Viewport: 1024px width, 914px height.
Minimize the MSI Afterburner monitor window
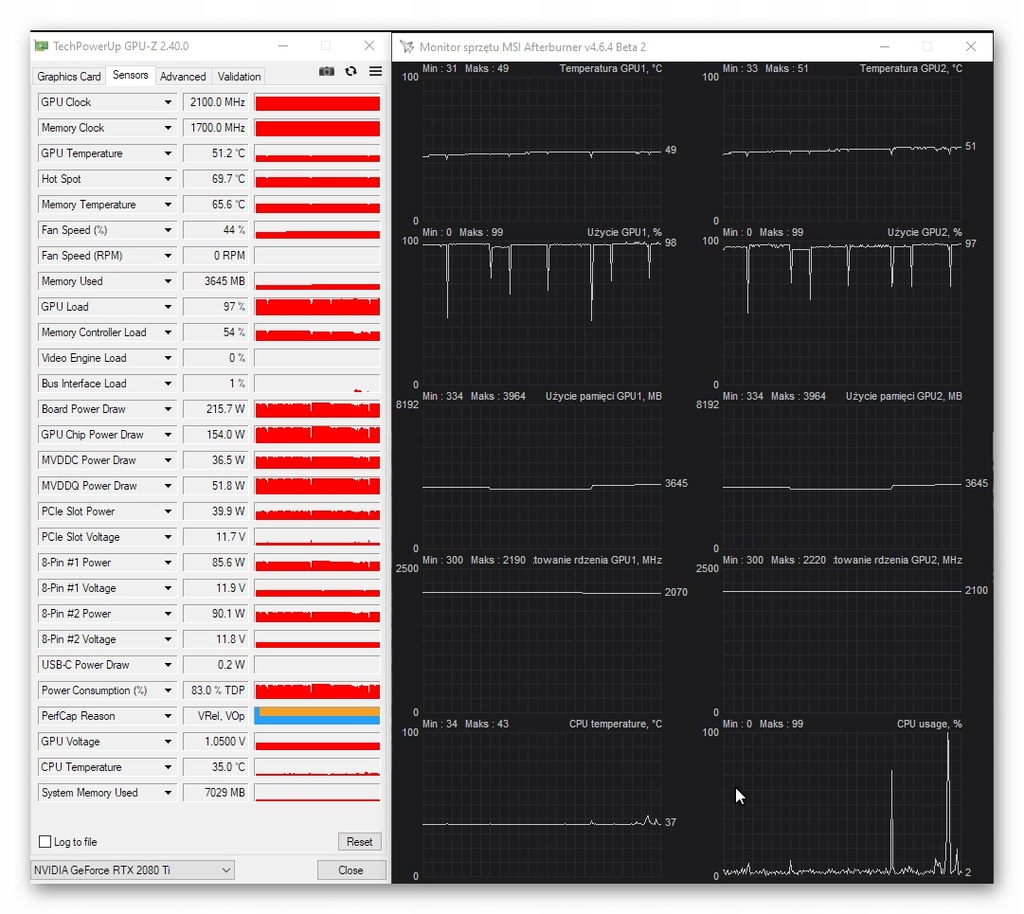click(x=884, y=46)
